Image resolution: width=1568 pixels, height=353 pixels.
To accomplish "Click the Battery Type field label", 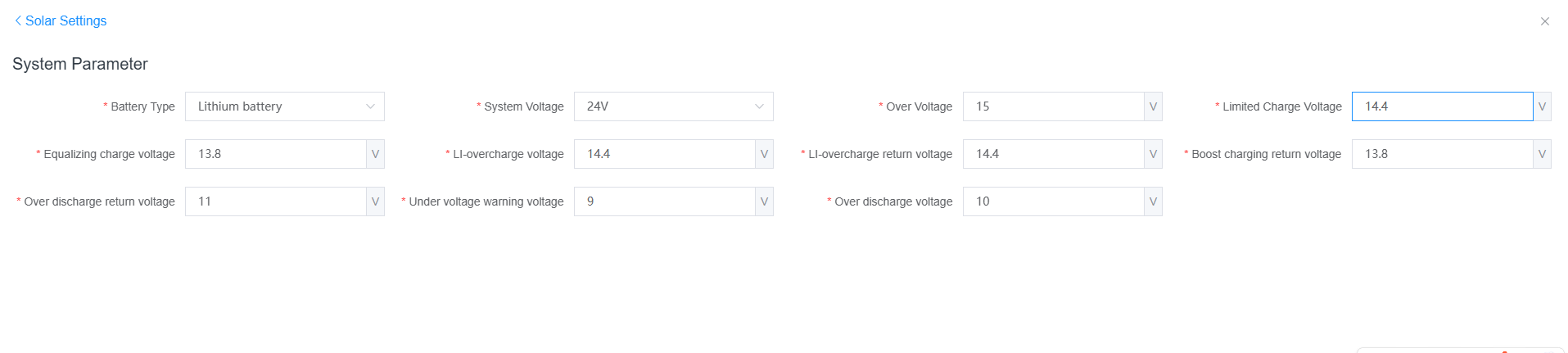I will click(142, 106).
